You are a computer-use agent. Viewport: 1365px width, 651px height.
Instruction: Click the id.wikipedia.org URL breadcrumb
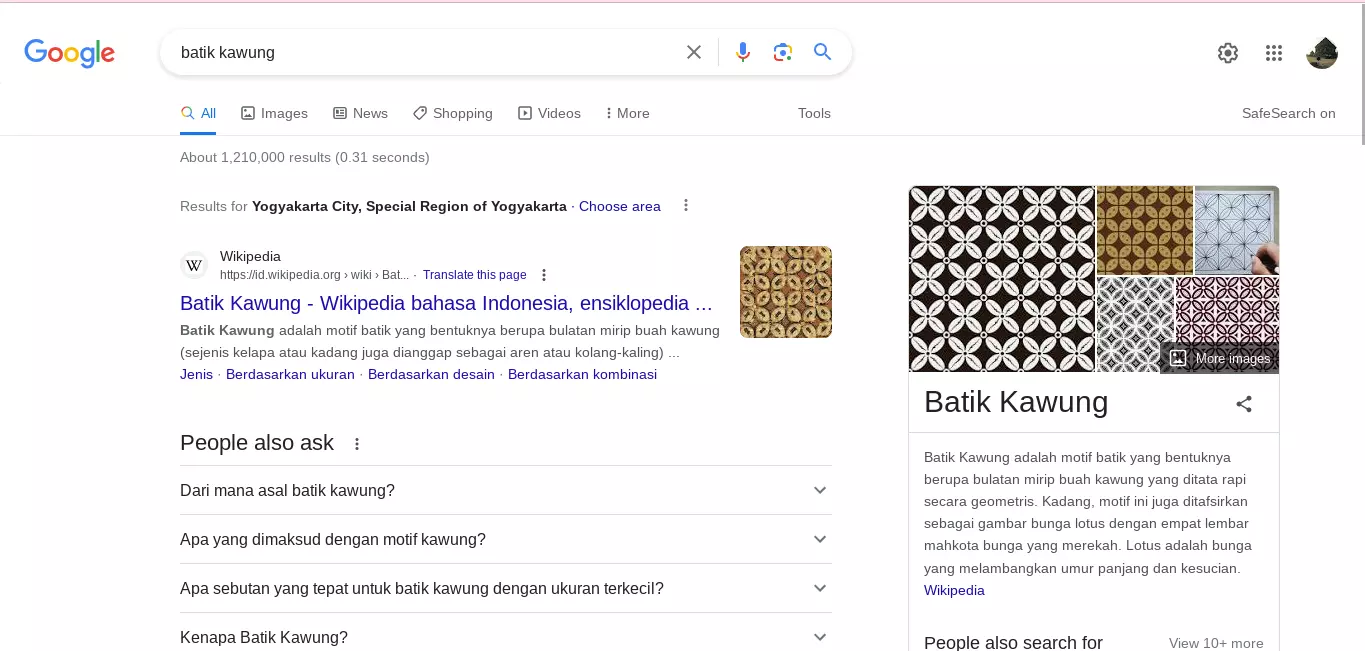click(314, 275)
